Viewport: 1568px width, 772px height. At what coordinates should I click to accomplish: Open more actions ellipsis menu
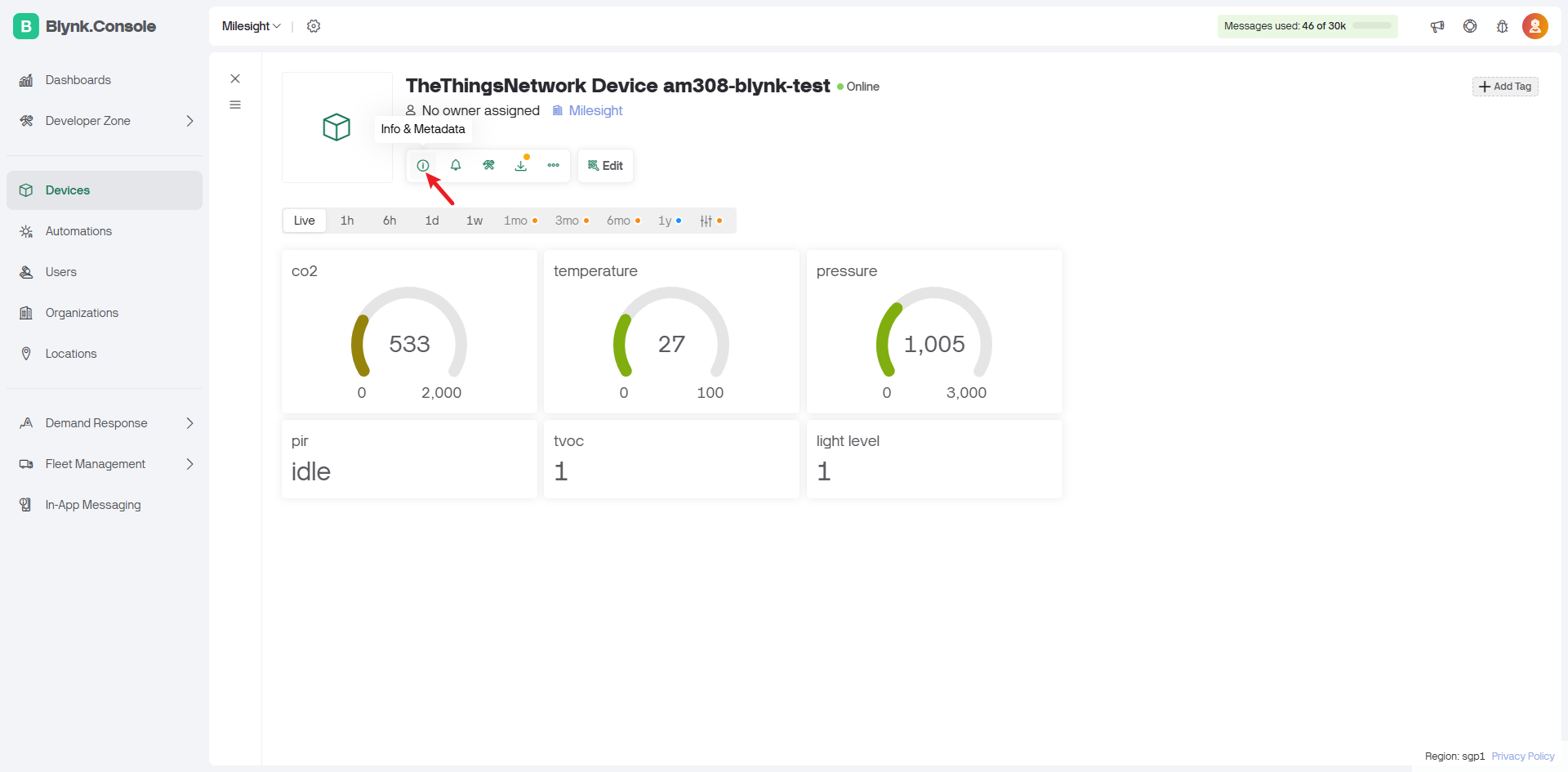click(x=554, y=165)
